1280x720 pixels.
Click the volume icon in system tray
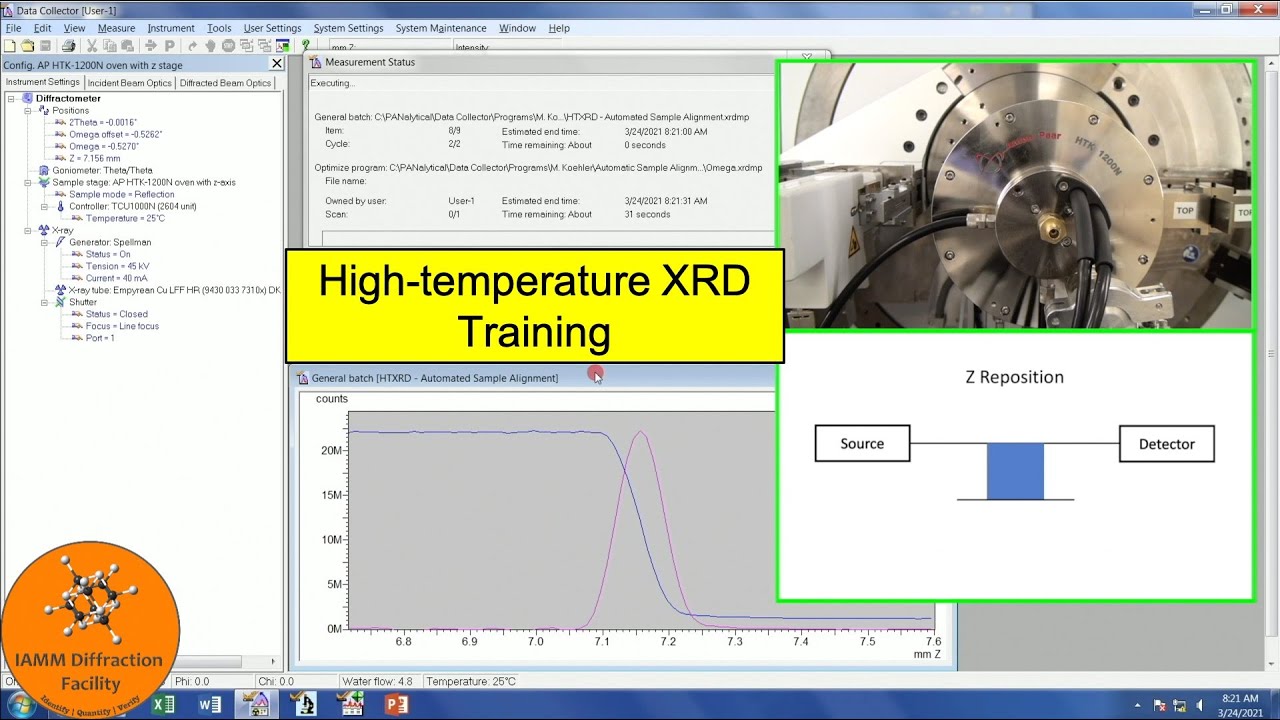pyautogui.click(x=1199, y=705)
